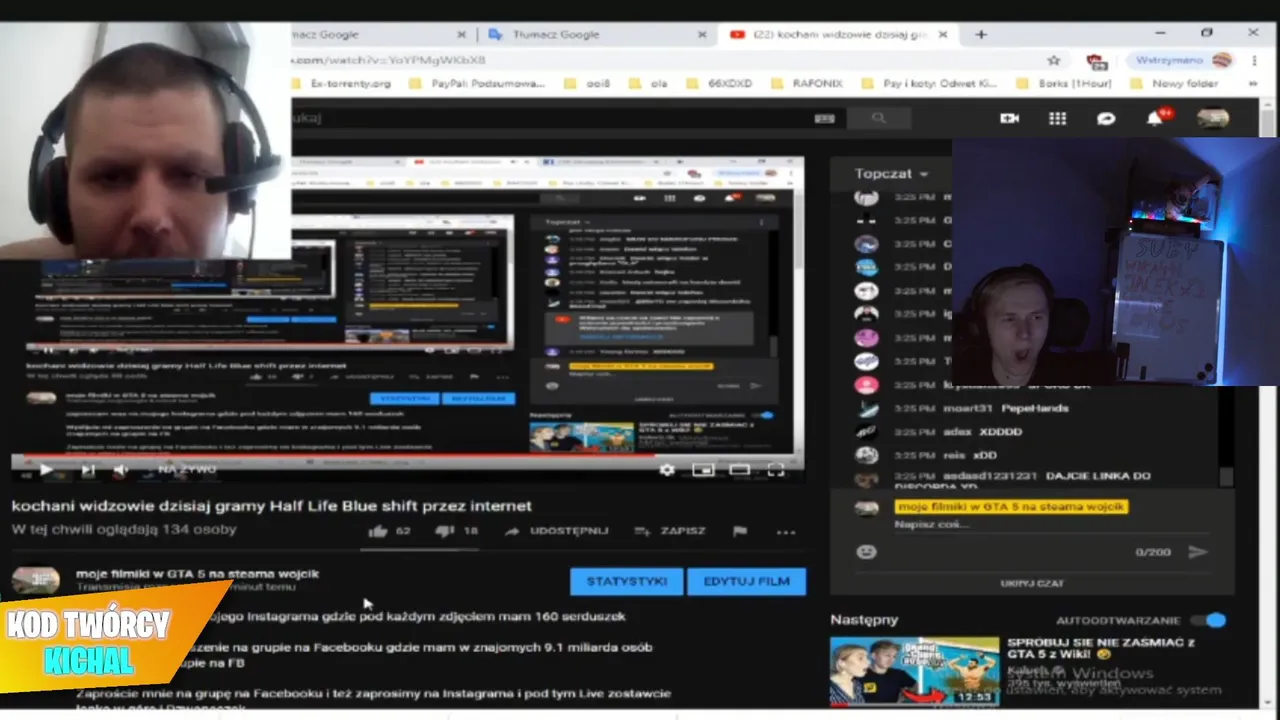Open the Chrome three-dot menu

click(x=1254, y=61)
